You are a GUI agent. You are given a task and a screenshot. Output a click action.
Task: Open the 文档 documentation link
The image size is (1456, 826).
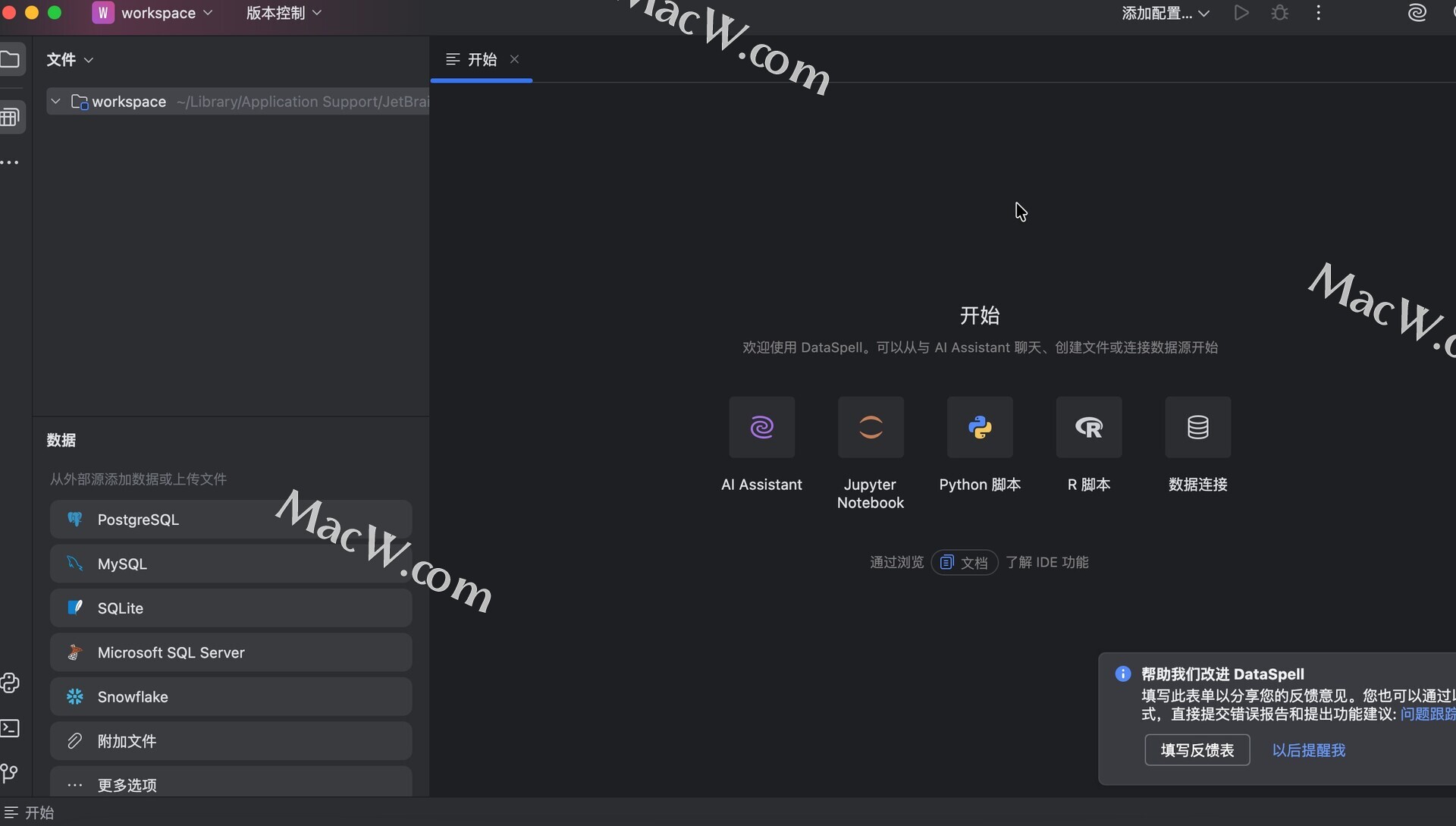click(965, 562)
